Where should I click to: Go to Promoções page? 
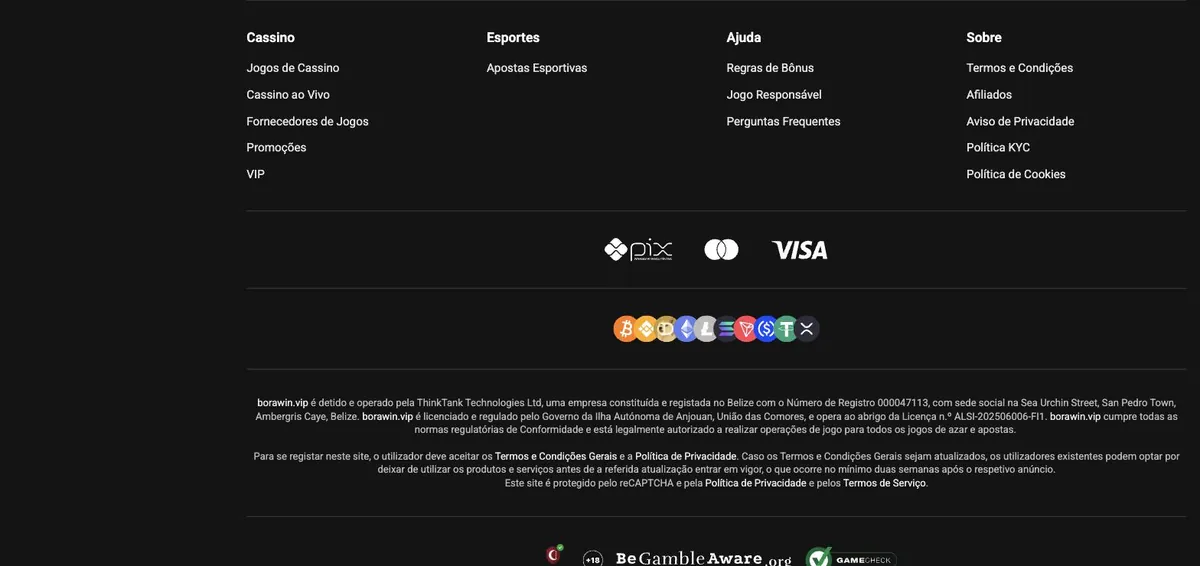coord(277,148)
